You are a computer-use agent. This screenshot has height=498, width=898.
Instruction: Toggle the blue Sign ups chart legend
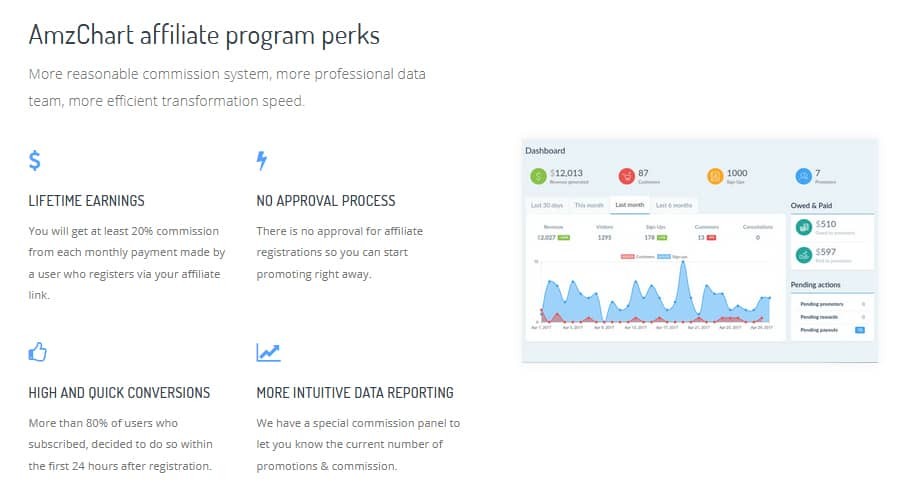click(x=672, y=256)
